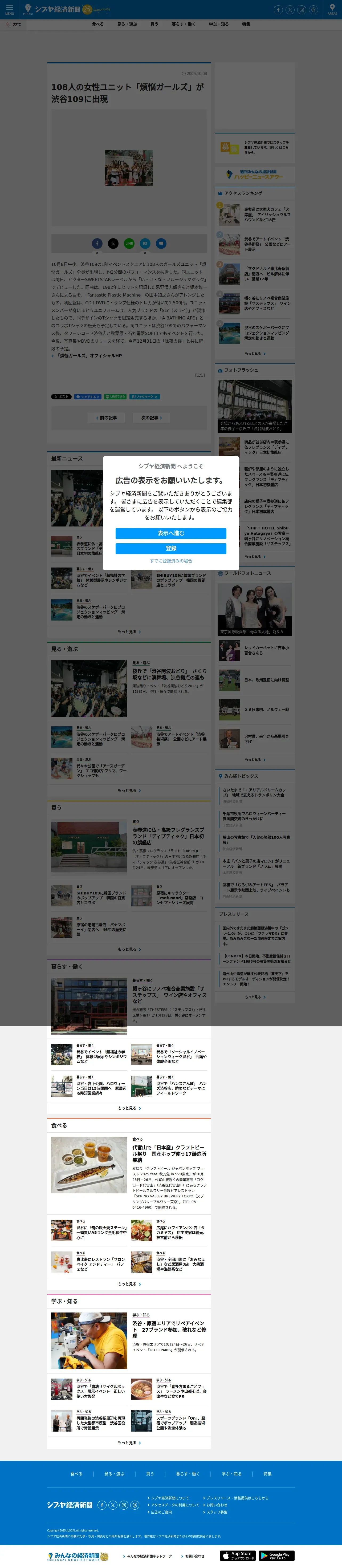Open 桜丘で「渋谷阿波おどり」 article headline

[169, 674]
